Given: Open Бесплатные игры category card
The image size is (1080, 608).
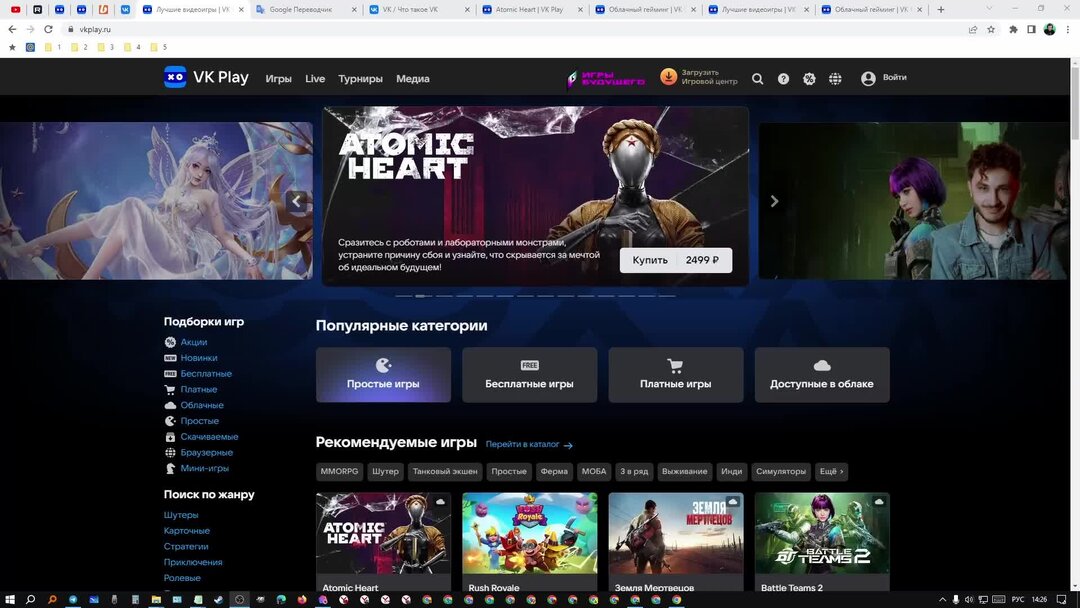Looking at the screenshot, I should (529, 375).
